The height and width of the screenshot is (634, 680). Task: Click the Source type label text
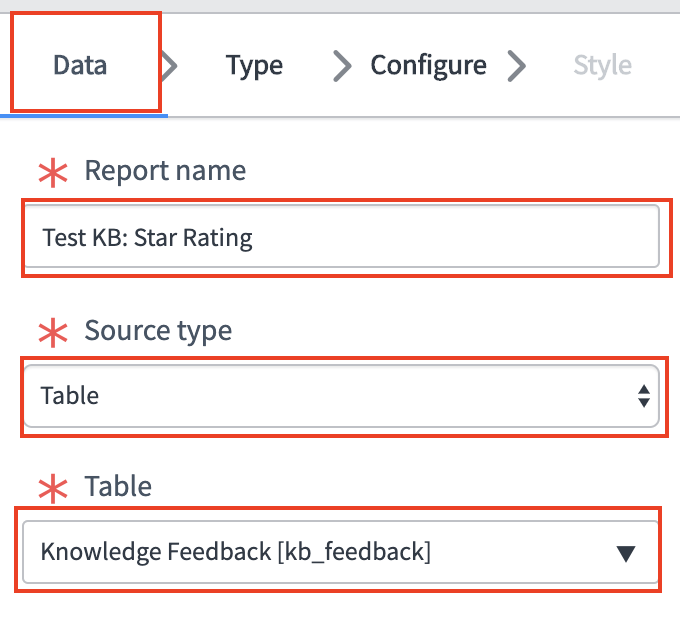click(158, 330)
